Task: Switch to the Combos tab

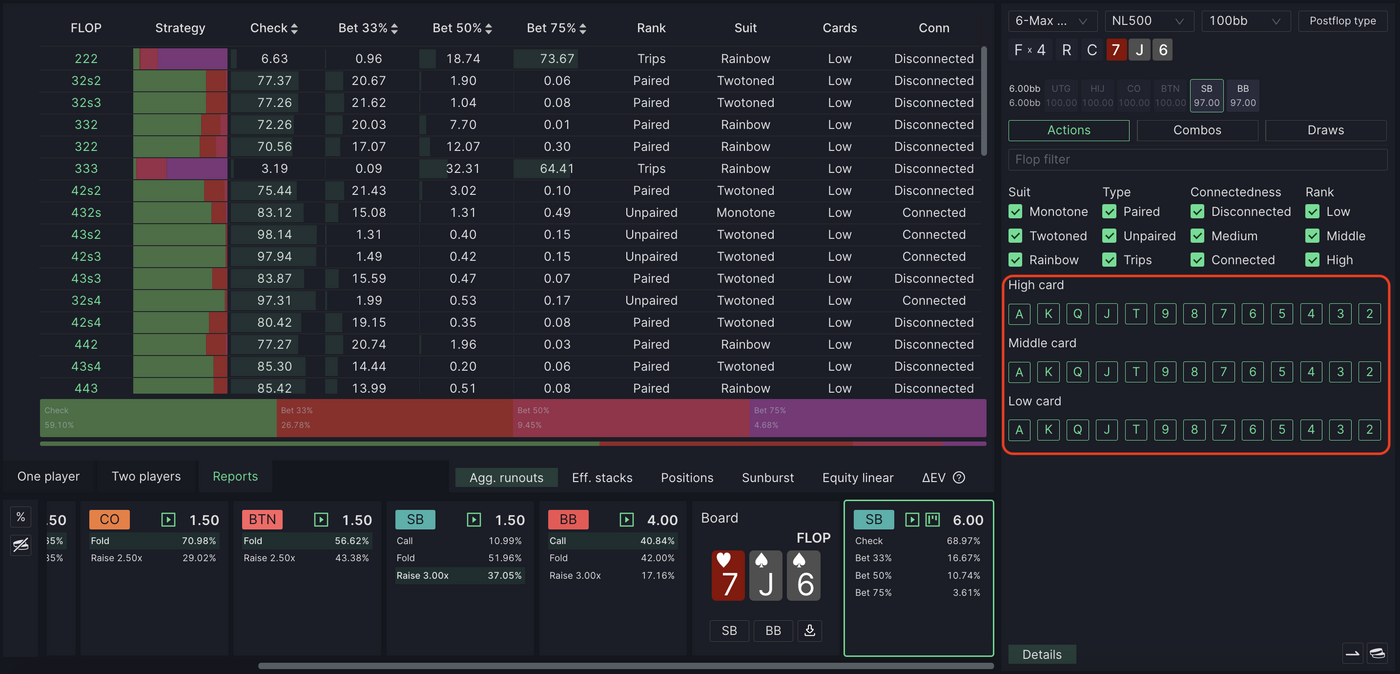Action: 1197,130
